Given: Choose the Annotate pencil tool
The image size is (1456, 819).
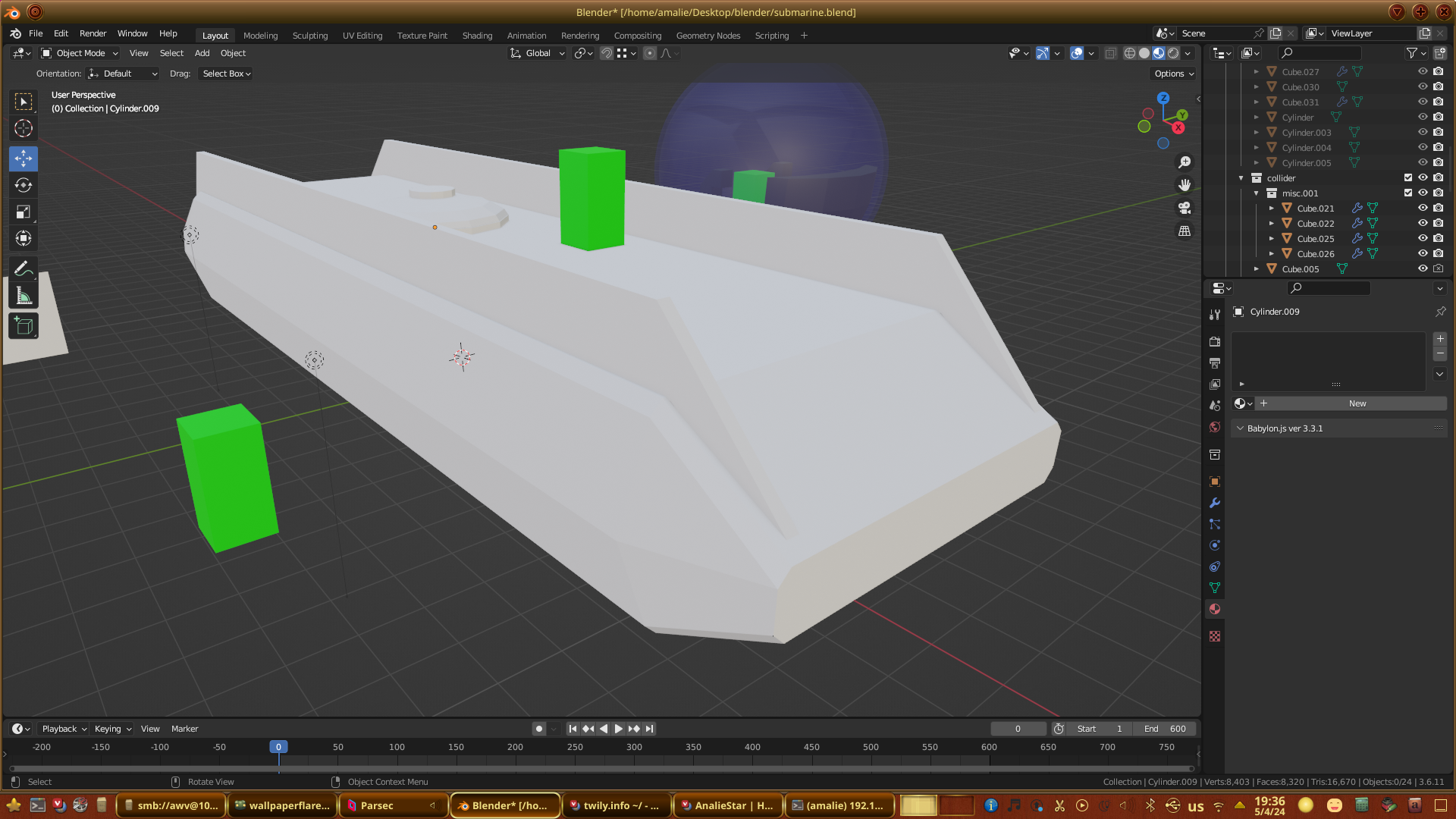Looking at the screenshot, I should [x=24, y=269].
